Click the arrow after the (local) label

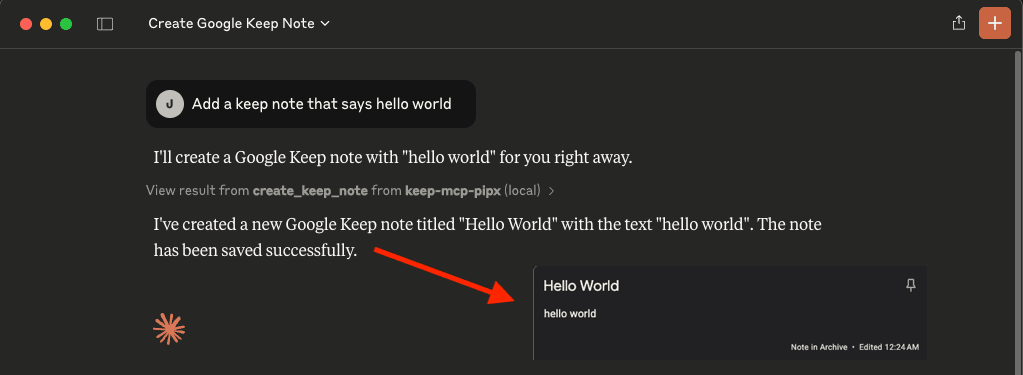(x=551, y=191)
